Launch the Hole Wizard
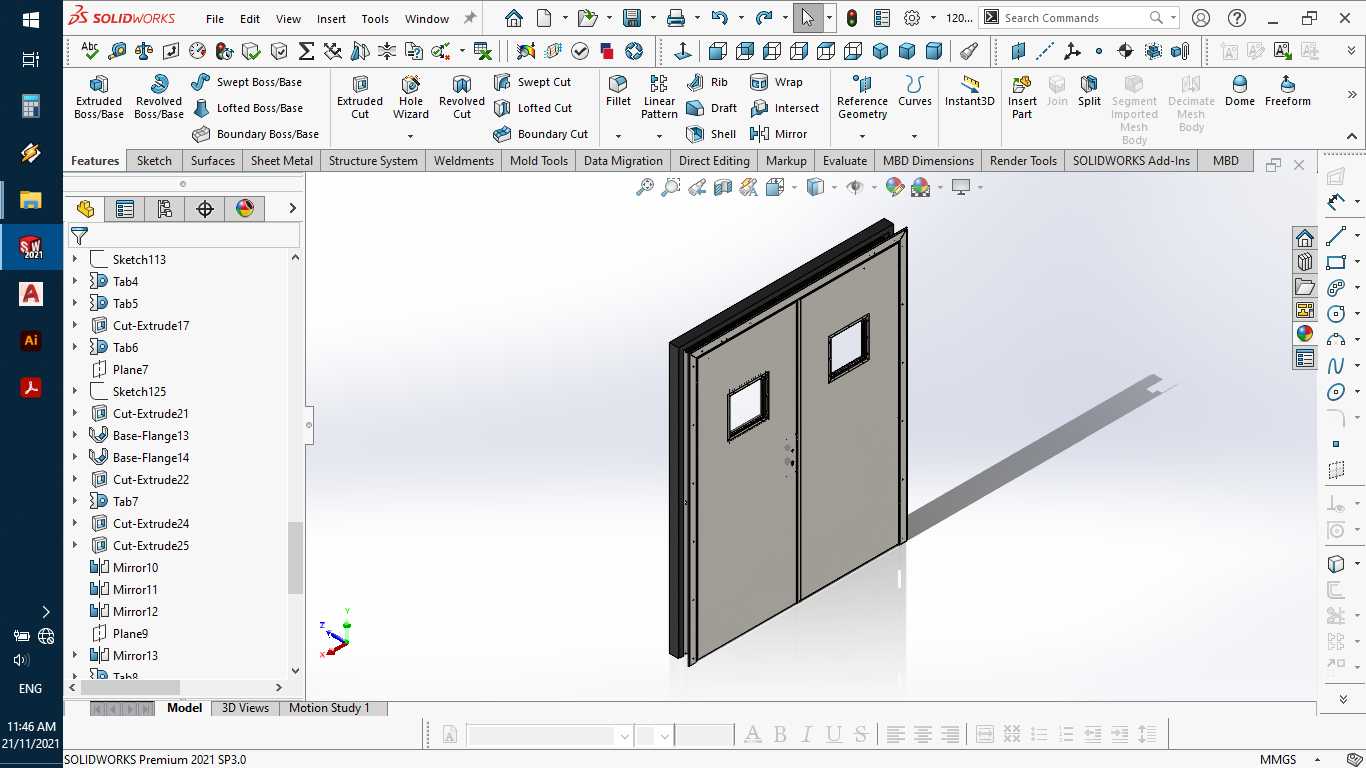 coord(411,97)
